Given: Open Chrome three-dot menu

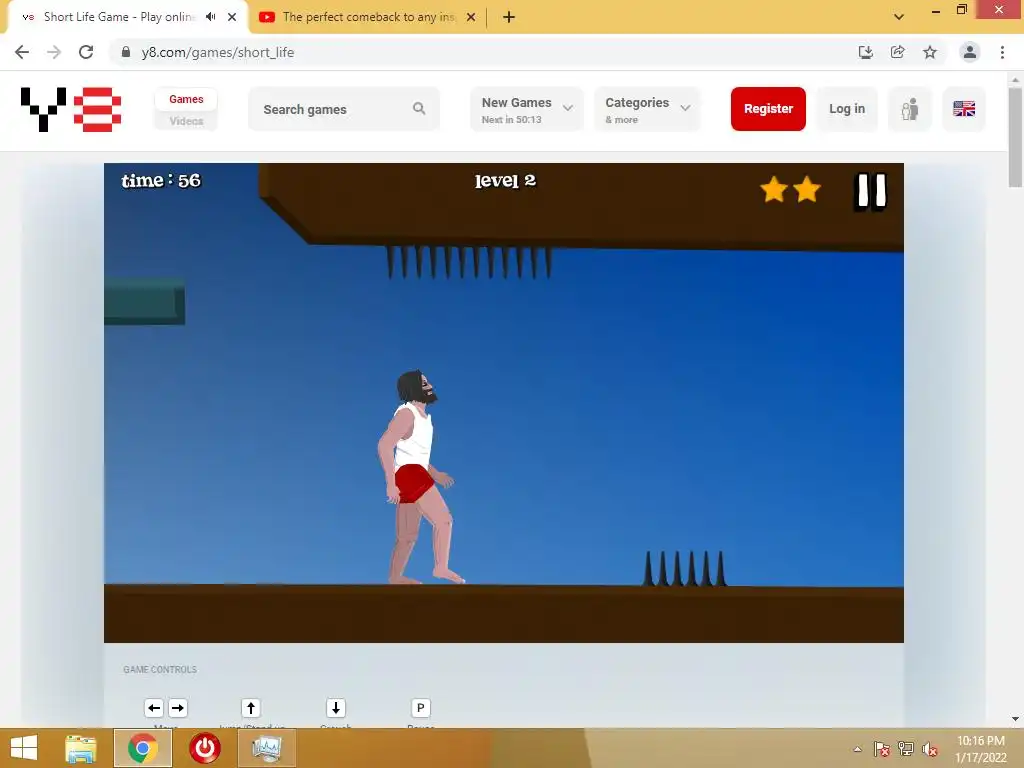Looking at the screenshot, I should (x=1002, y=52).
